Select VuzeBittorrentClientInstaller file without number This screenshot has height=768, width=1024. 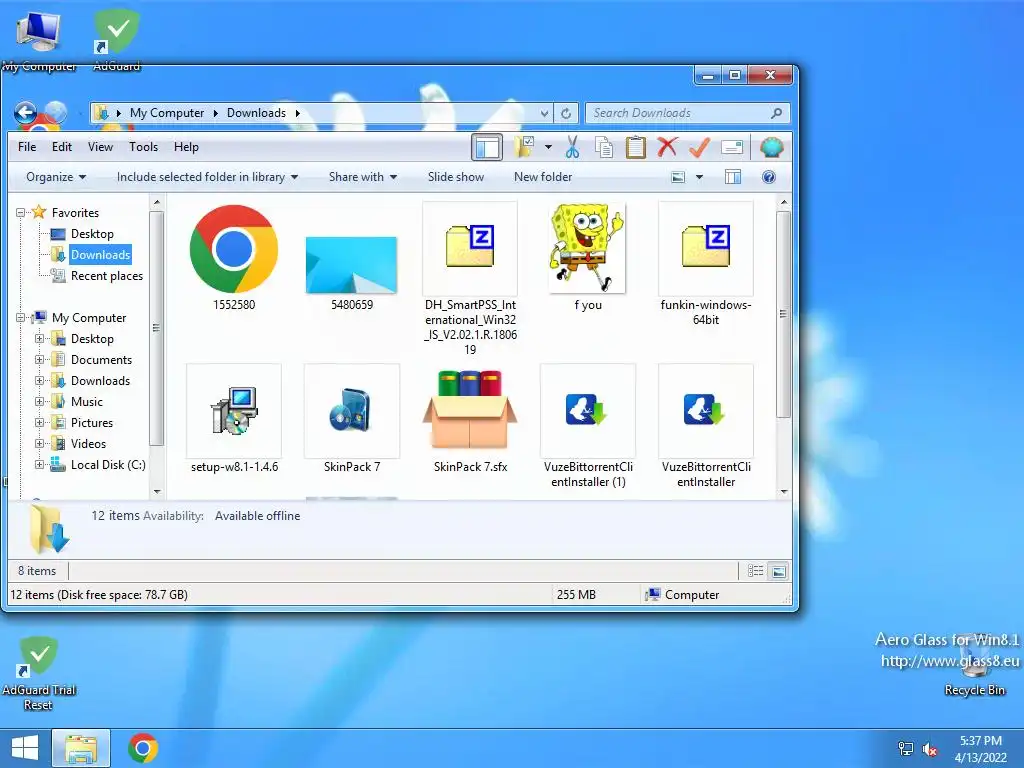point(706,426)
